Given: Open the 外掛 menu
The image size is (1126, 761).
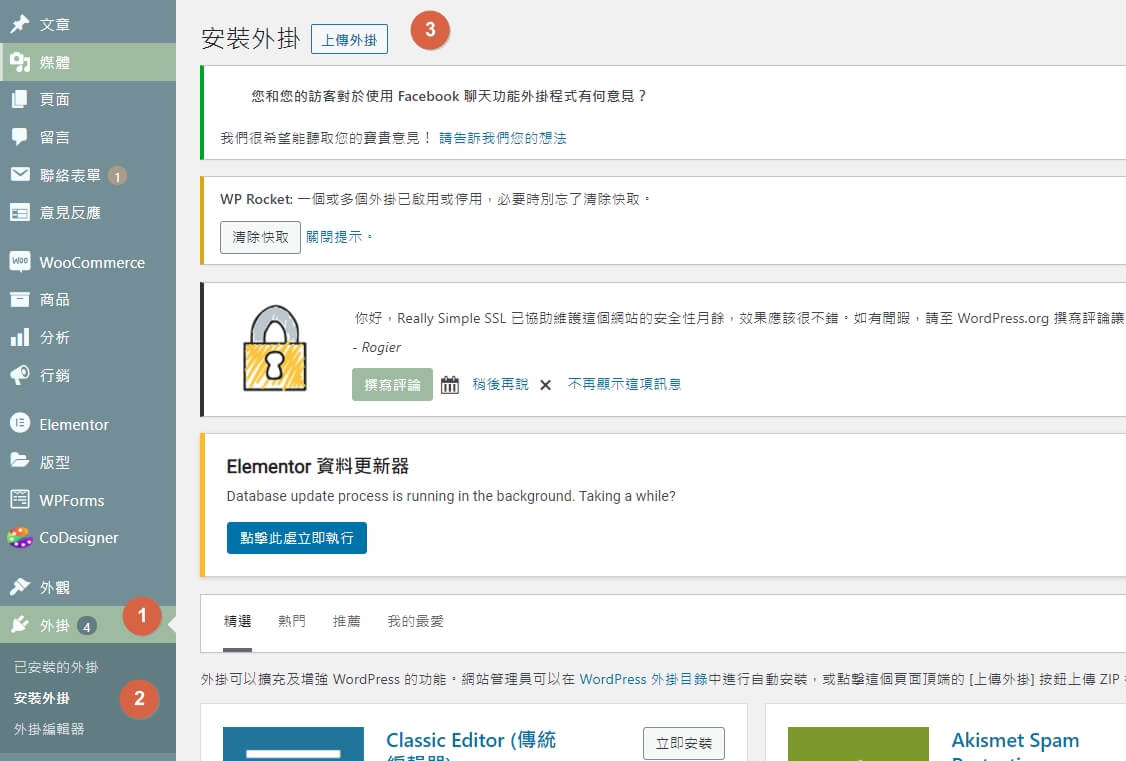Looking at the screenshot, I should [88, 625].
